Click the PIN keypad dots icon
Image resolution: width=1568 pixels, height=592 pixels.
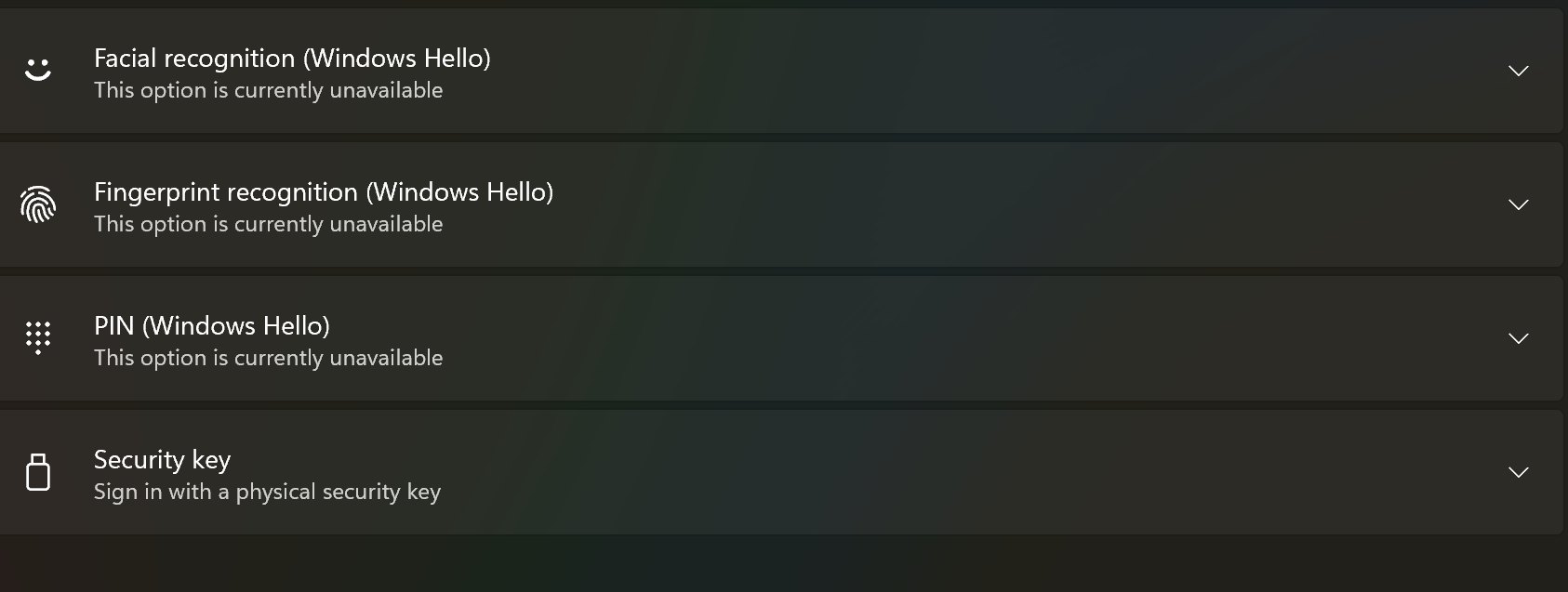point(38,338)
